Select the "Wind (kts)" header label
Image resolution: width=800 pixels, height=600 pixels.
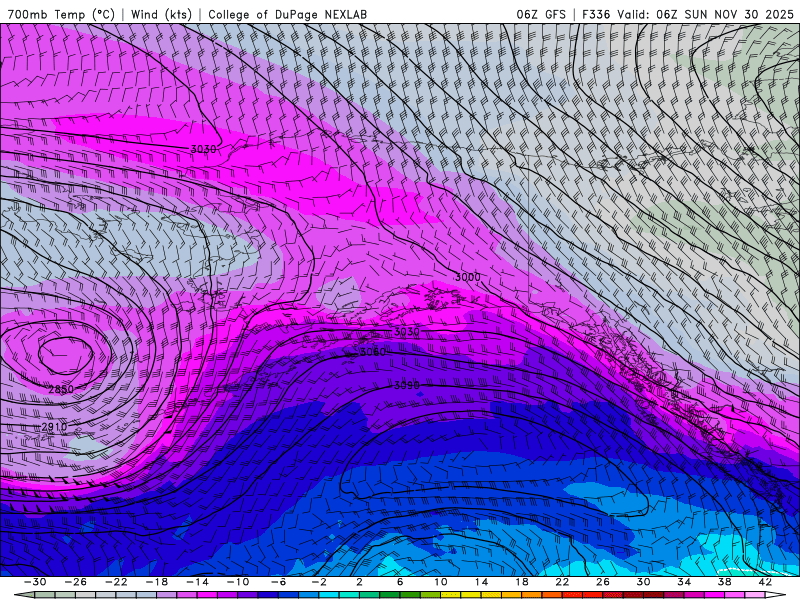[161, 14]
